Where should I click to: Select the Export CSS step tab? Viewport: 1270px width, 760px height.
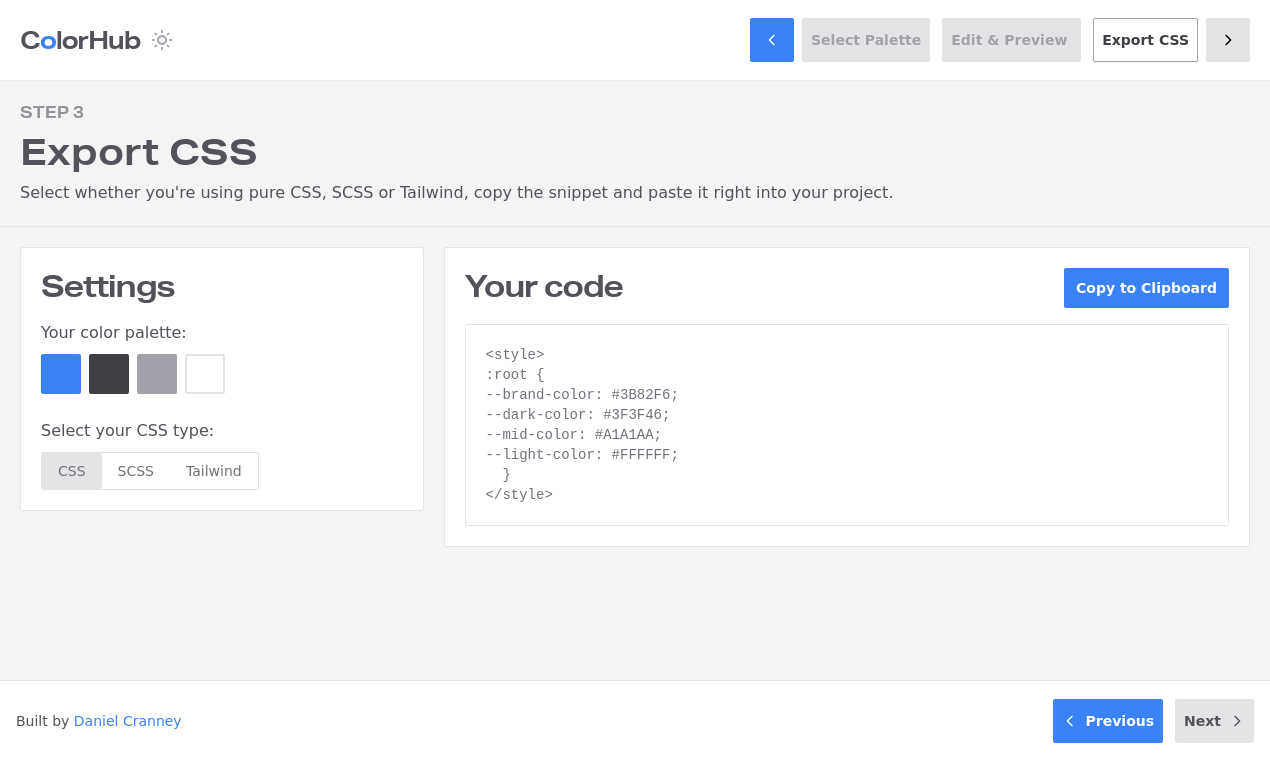click(x=1145, y=40)
